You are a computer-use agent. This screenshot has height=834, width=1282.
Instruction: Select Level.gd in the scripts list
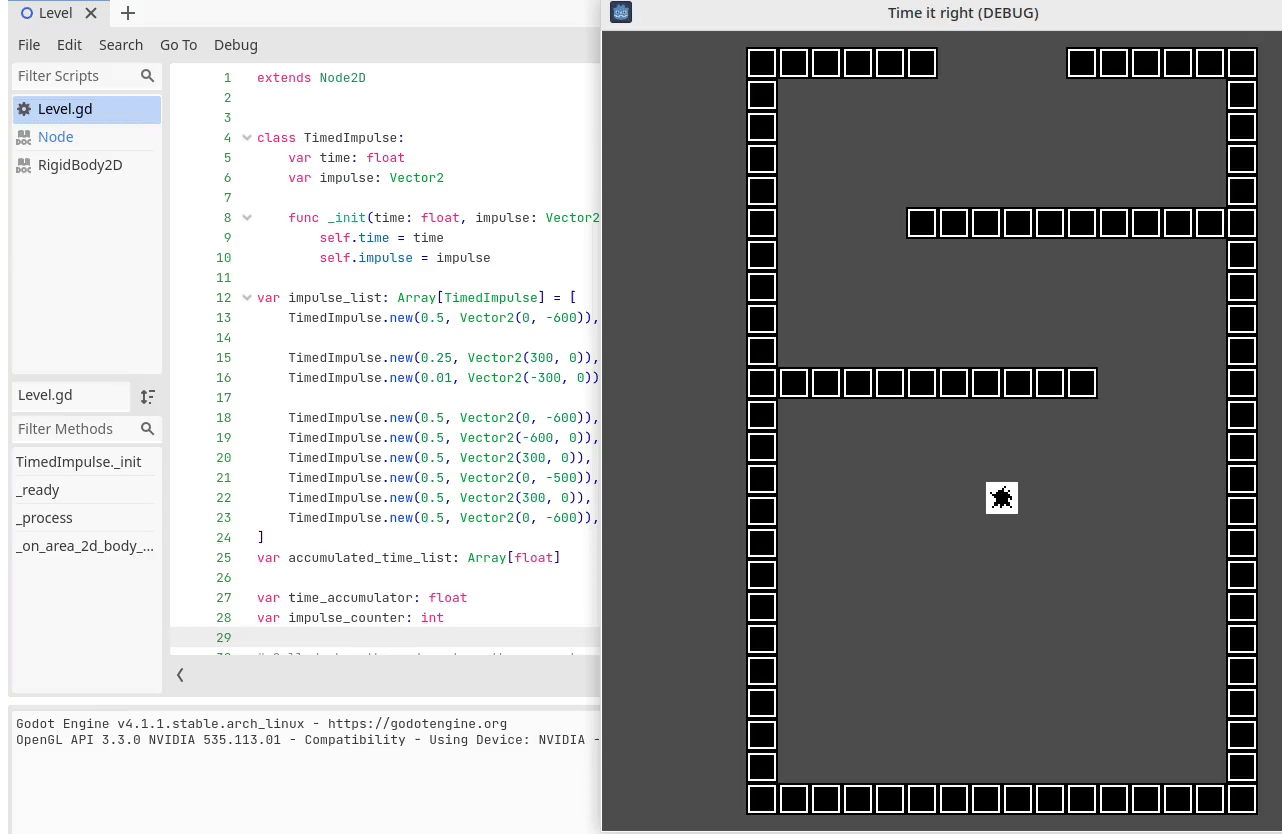coord(87,109)
